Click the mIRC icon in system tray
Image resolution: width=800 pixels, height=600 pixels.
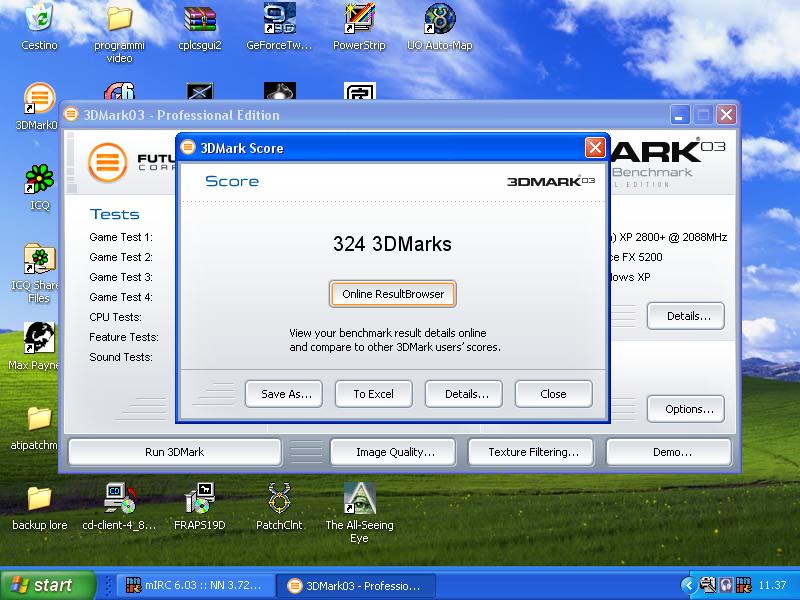(x=744, y=585)
